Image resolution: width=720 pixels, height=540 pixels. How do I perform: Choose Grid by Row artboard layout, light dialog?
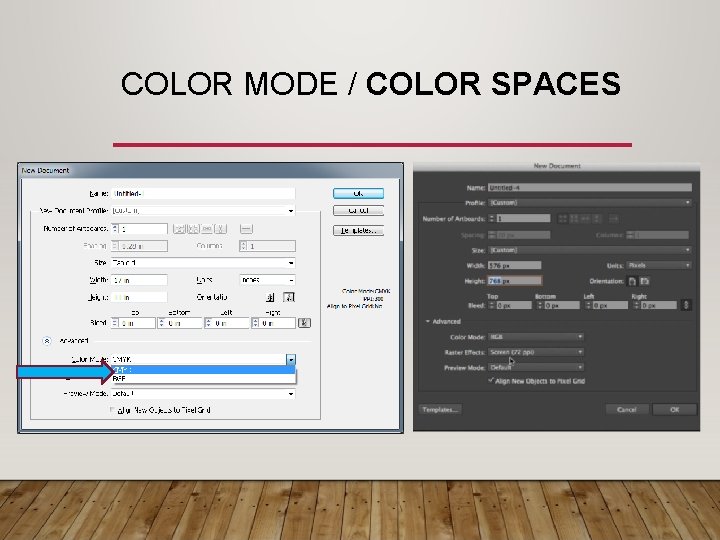point(180,229)
